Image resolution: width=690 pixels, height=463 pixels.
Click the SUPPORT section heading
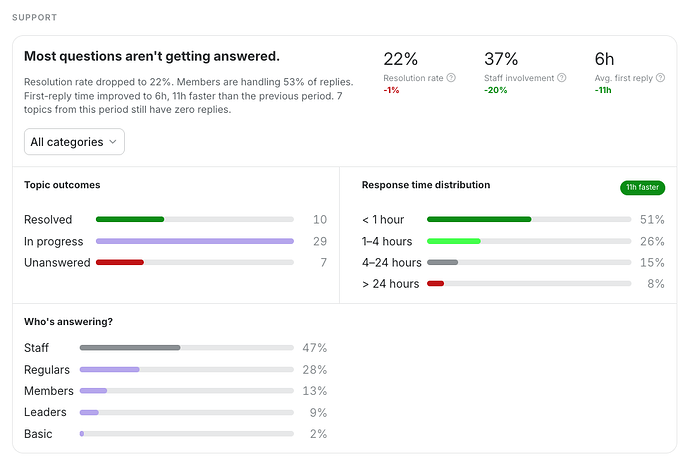coord(35,18)
